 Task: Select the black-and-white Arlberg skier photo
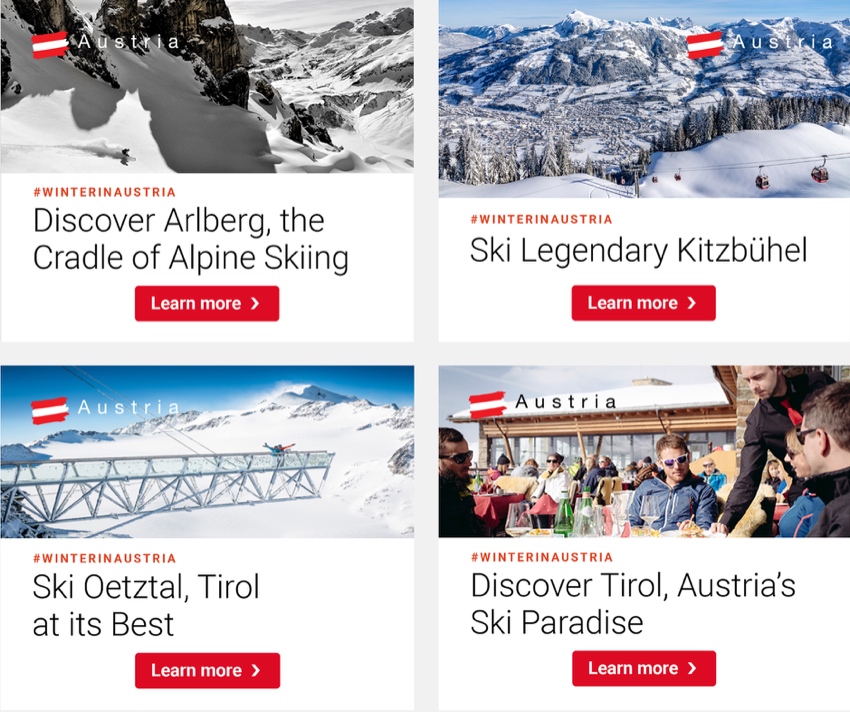207,86
